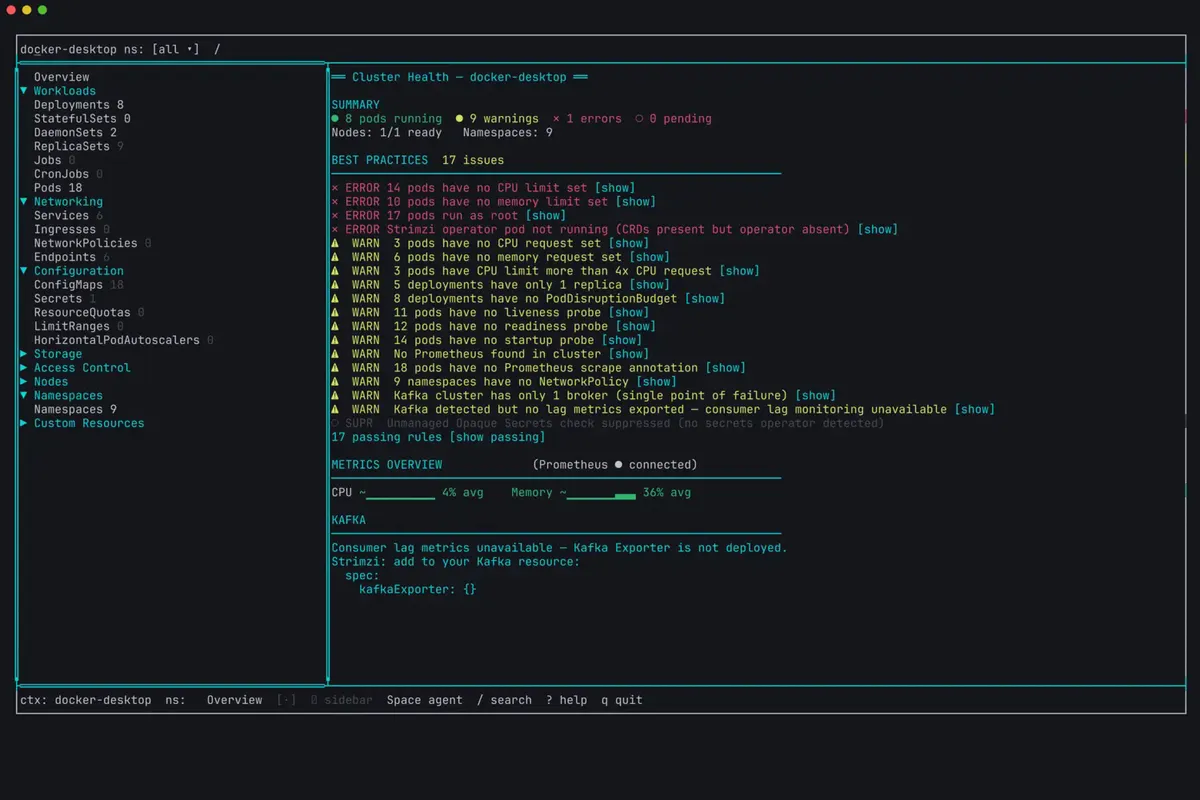
Task: Open ResourceQuotas in sidebar
Action: (x=89, y=313)
